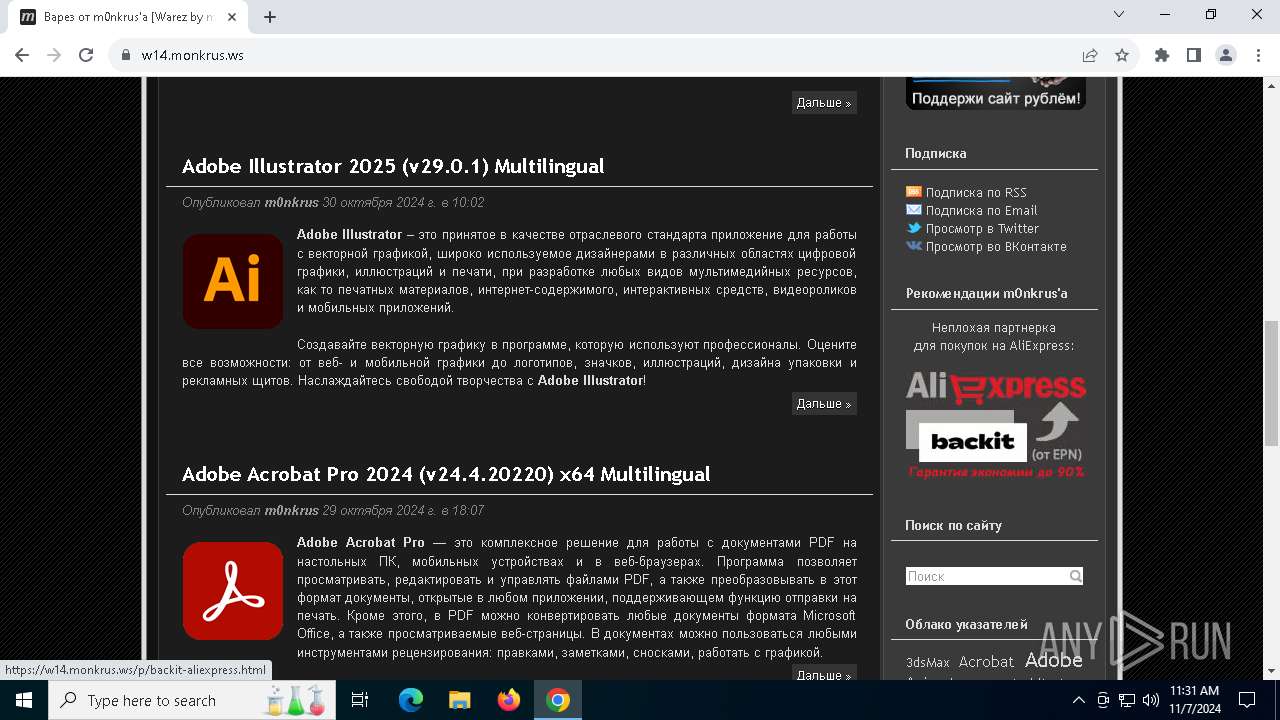The height and width of the screenshot is (720, 1280).
Task: Click the address bar URL w14.monkrus.ws
Action: (192, 55)
